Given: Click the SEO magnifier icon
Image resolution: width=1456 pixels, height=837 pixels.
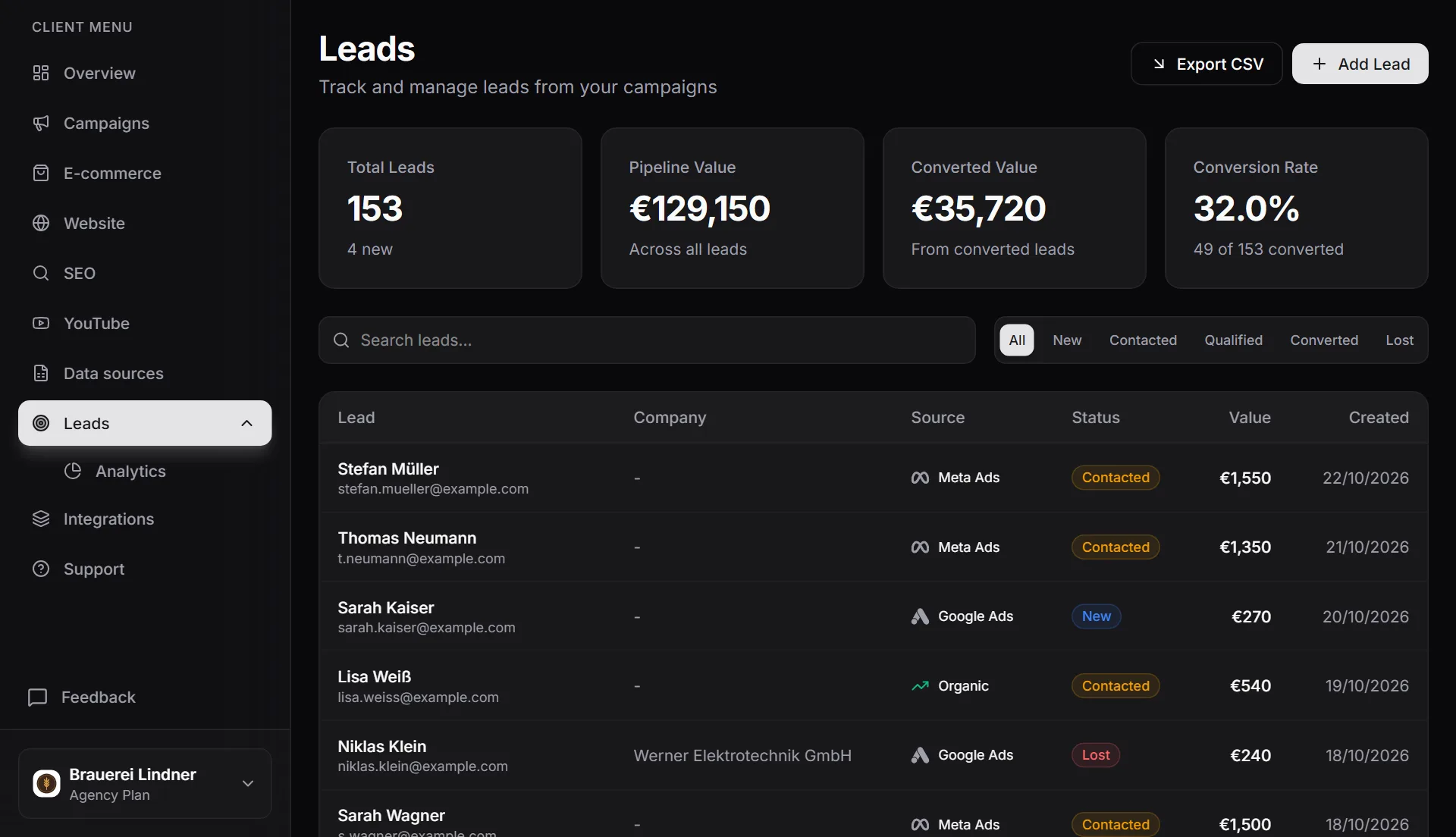Looking at the screenshot, I should click(x=41, y=273).
